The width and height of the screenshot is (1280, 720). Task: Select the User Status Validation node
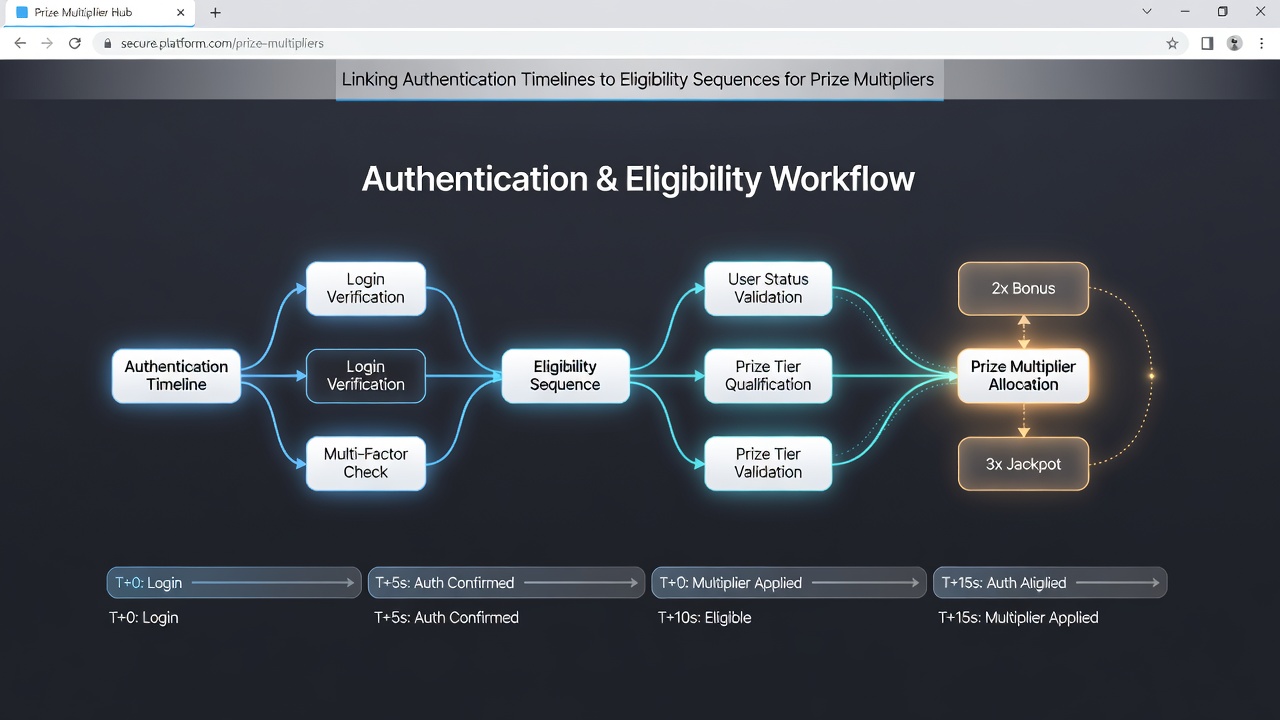[768, 289]
